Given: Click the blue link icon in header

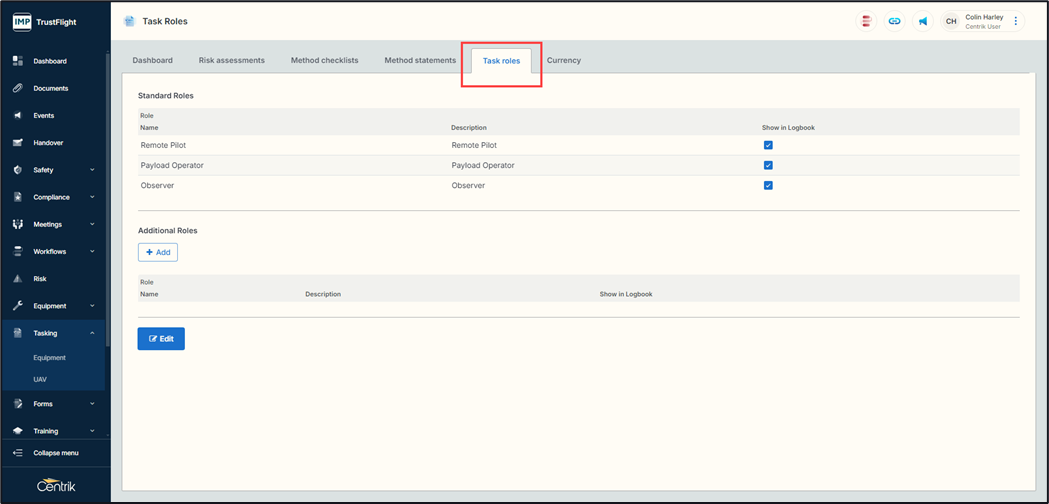Looking at the screenshot, I should pos(894,21).
